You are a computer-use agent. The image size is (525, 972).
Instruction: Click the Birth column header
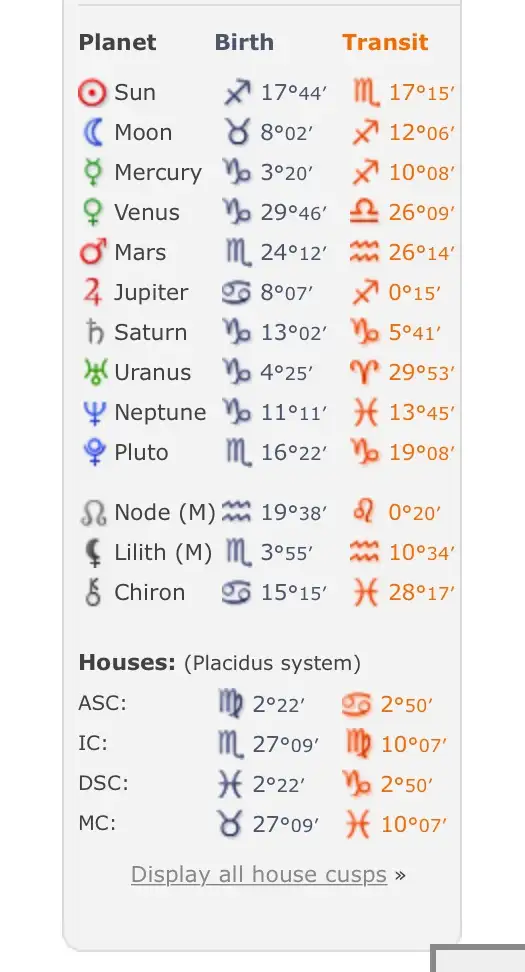coord(244,42)
